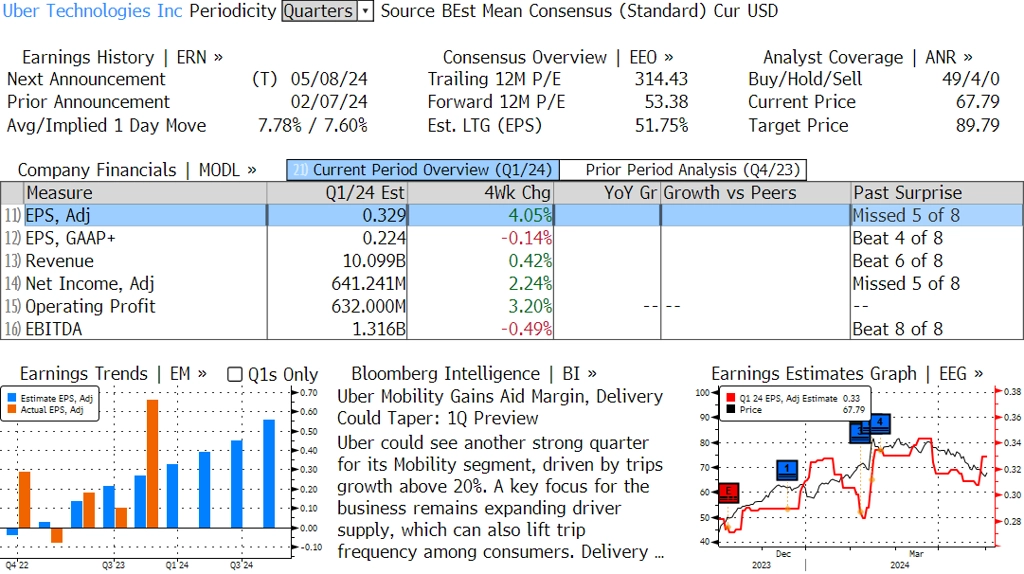This screenshot has height=574, width=1024.
Task: Open Company Financials MODL section
Action: [136, 170]
